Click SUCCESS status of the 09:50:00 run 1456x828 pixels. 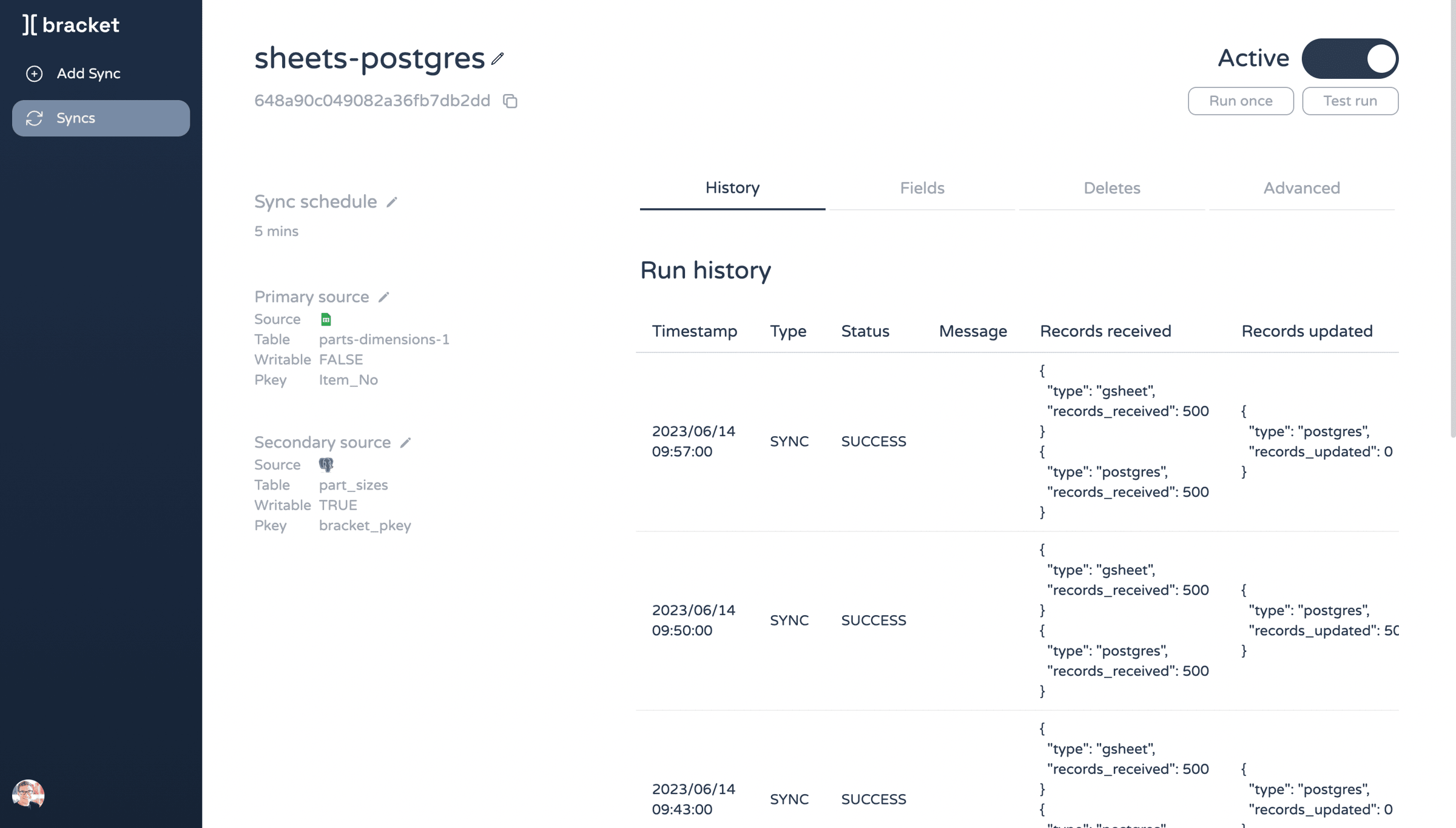(874, 621)
